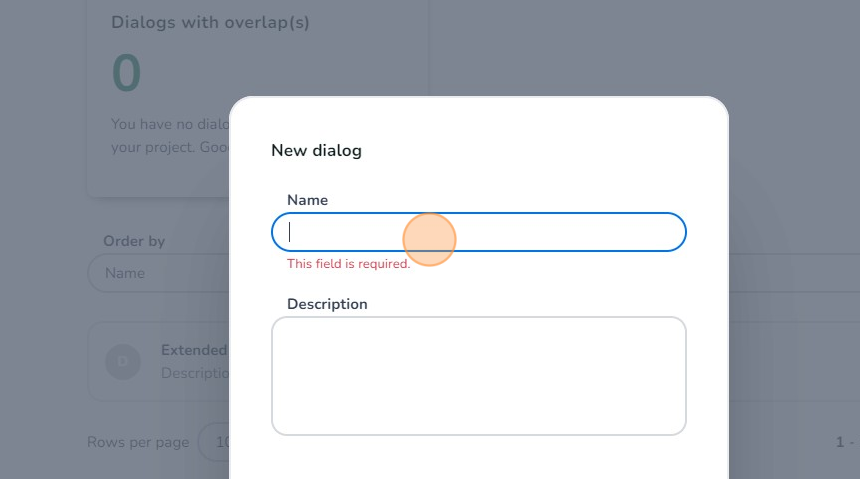Click the "This field is required." error message
This screenshot has height=479, width=860.
point(348,264)
